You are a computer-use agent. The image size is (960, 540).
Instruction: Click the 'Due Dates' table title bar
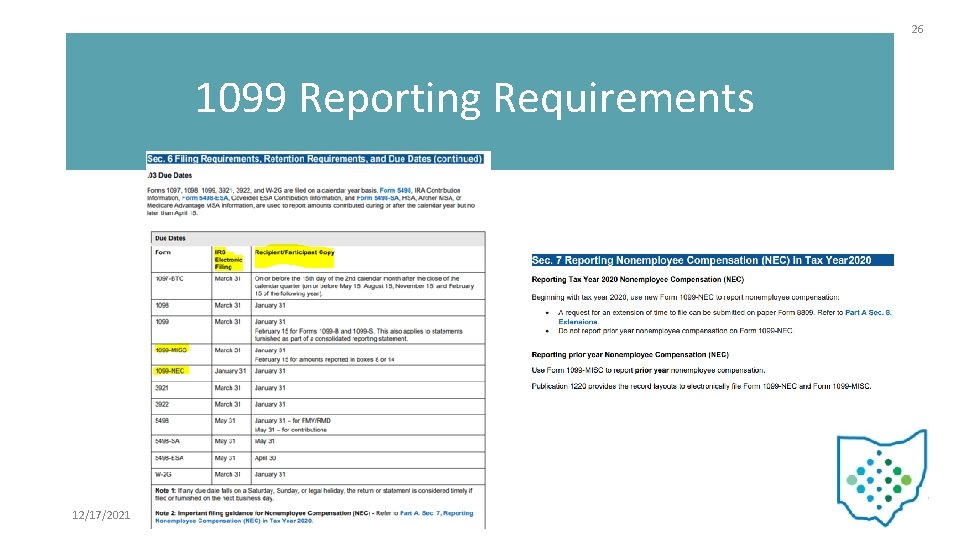click(318, 238)
